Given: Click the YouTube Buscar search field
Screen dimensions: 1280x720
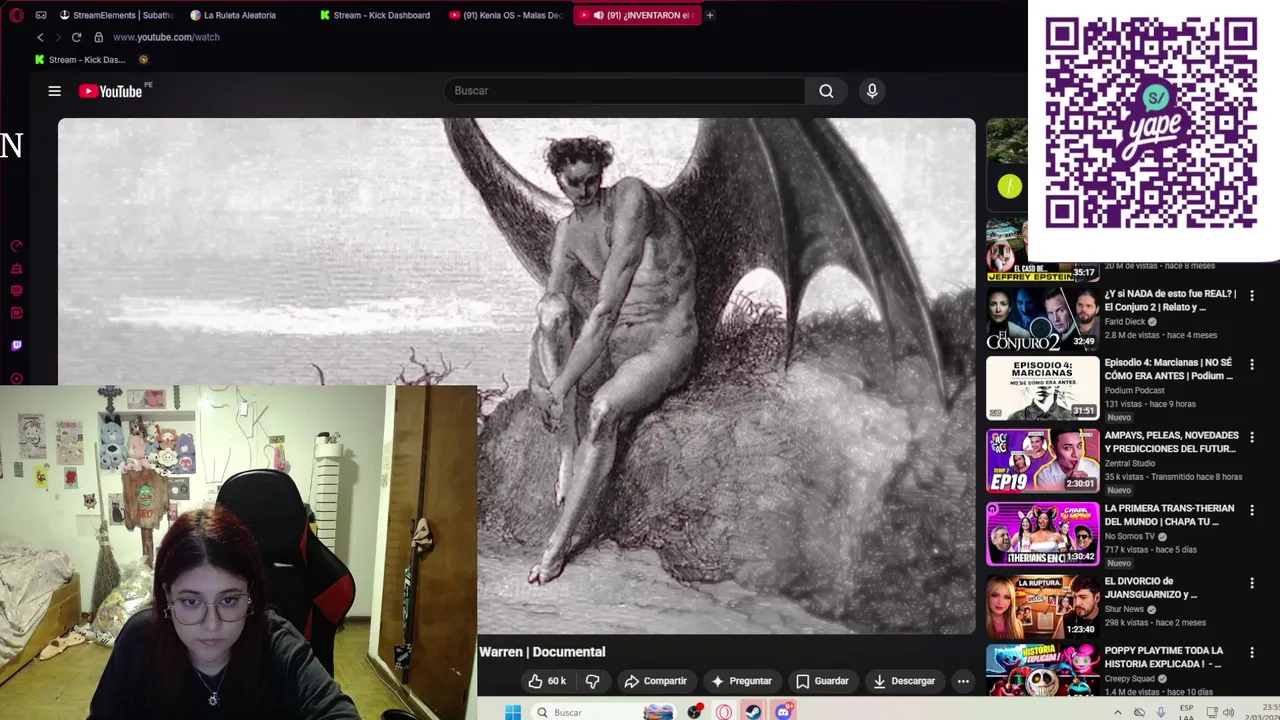Looking at the screenshot, I should [625, 91].
